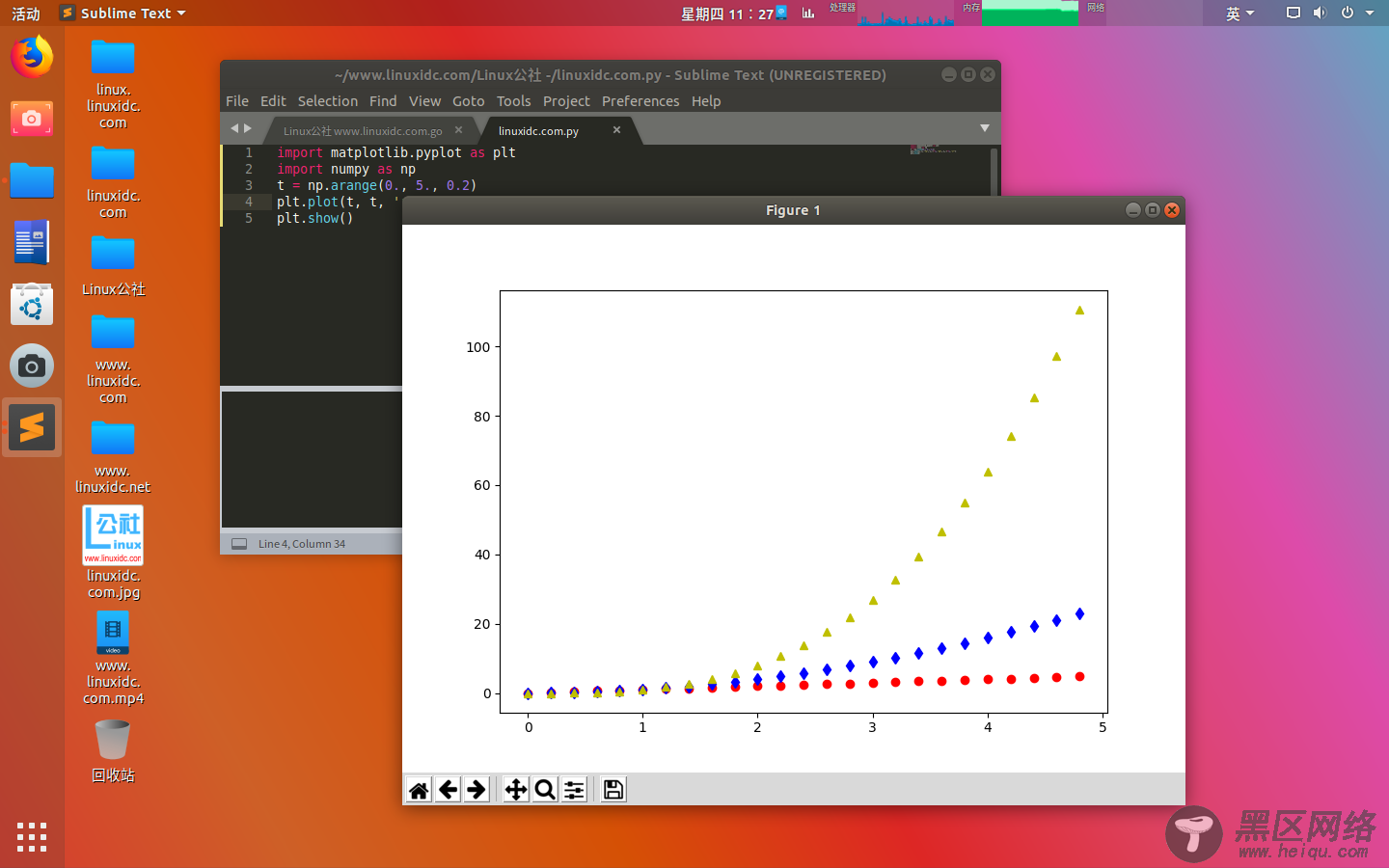Open the Goto menu
The height and width of the screenshot is (868, 1389).
click(469, 101)
